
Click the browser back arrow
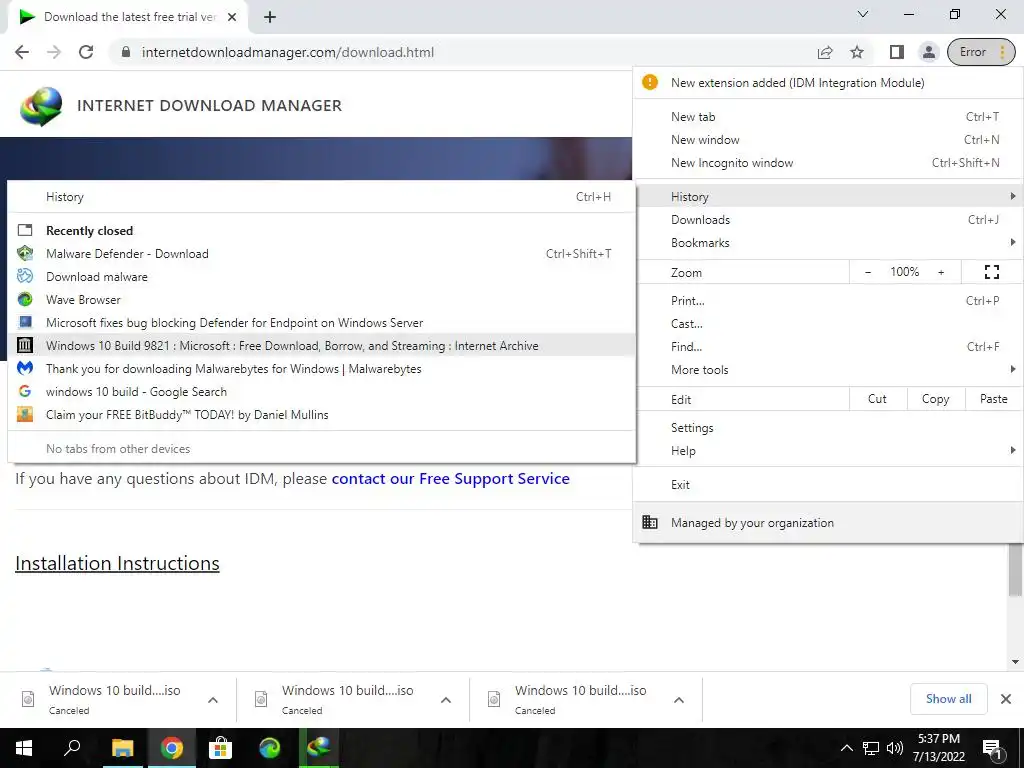click(x=22, y=52)
